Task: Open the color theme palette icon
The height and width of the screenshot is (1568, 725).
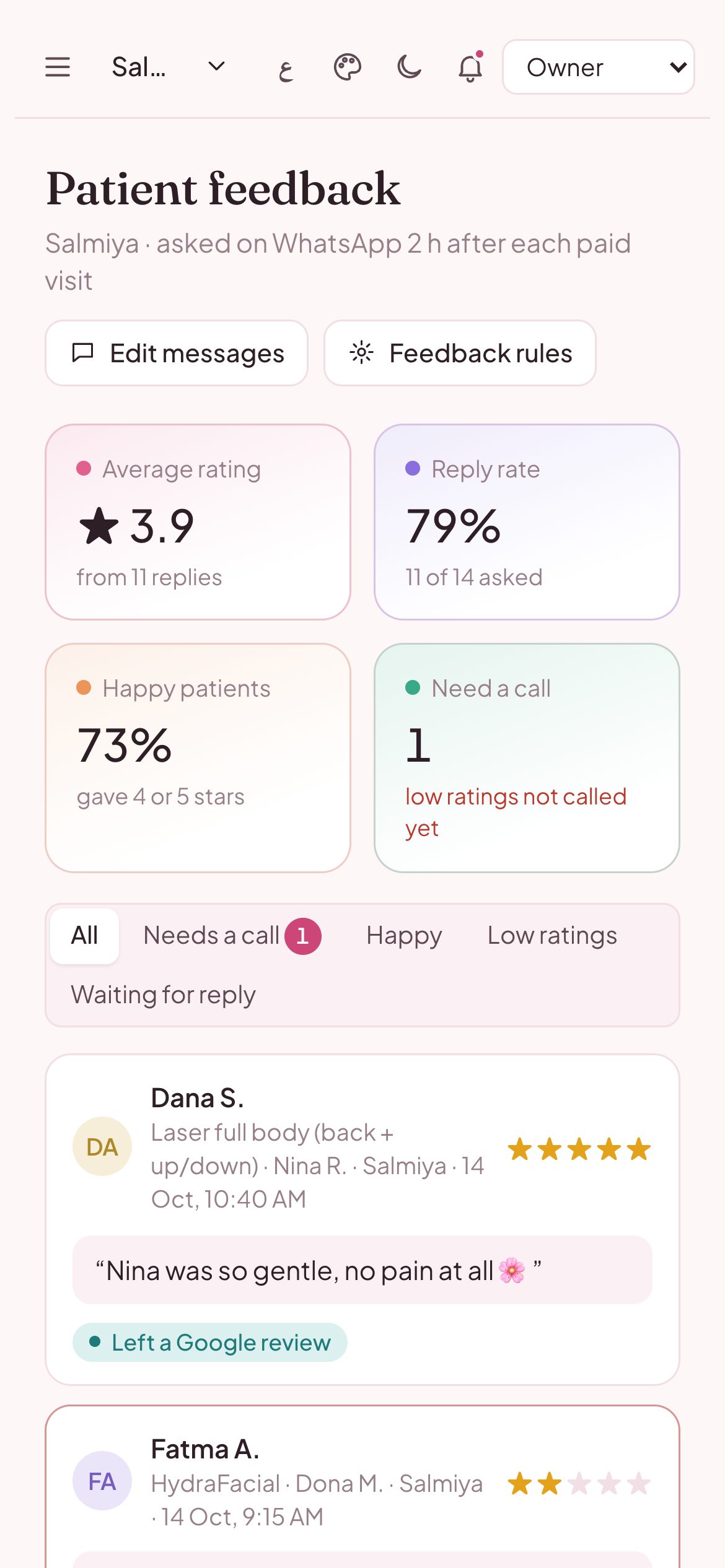Action: point(348,67)
